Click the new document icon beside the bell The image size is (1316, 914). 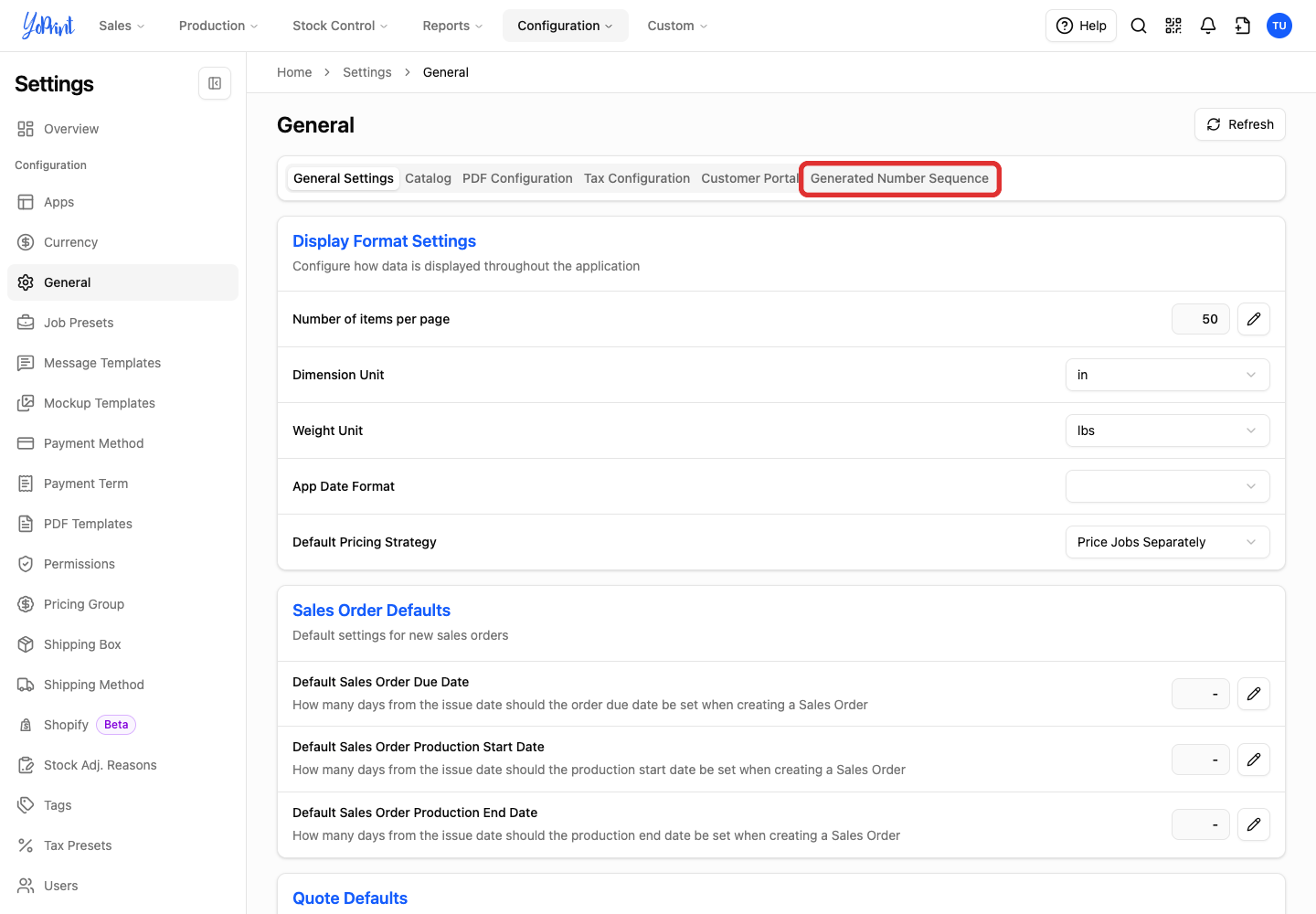pos(1243,26)
